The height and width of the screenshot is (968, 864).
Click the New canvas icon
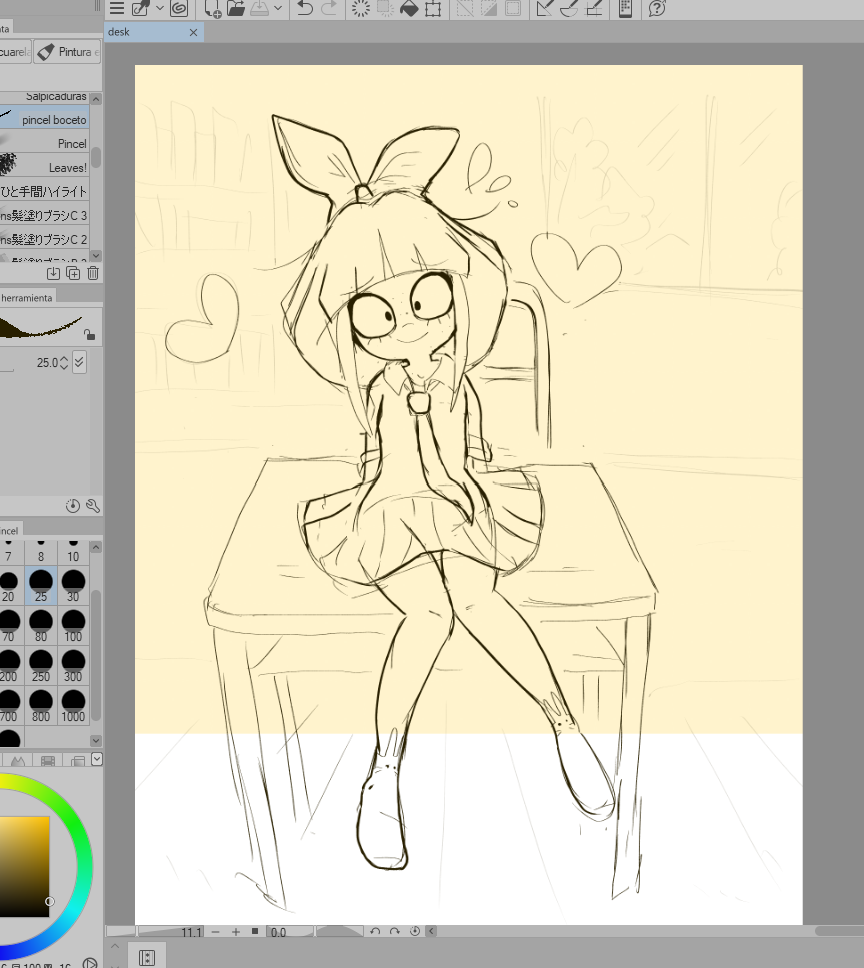tap(213, 9)
